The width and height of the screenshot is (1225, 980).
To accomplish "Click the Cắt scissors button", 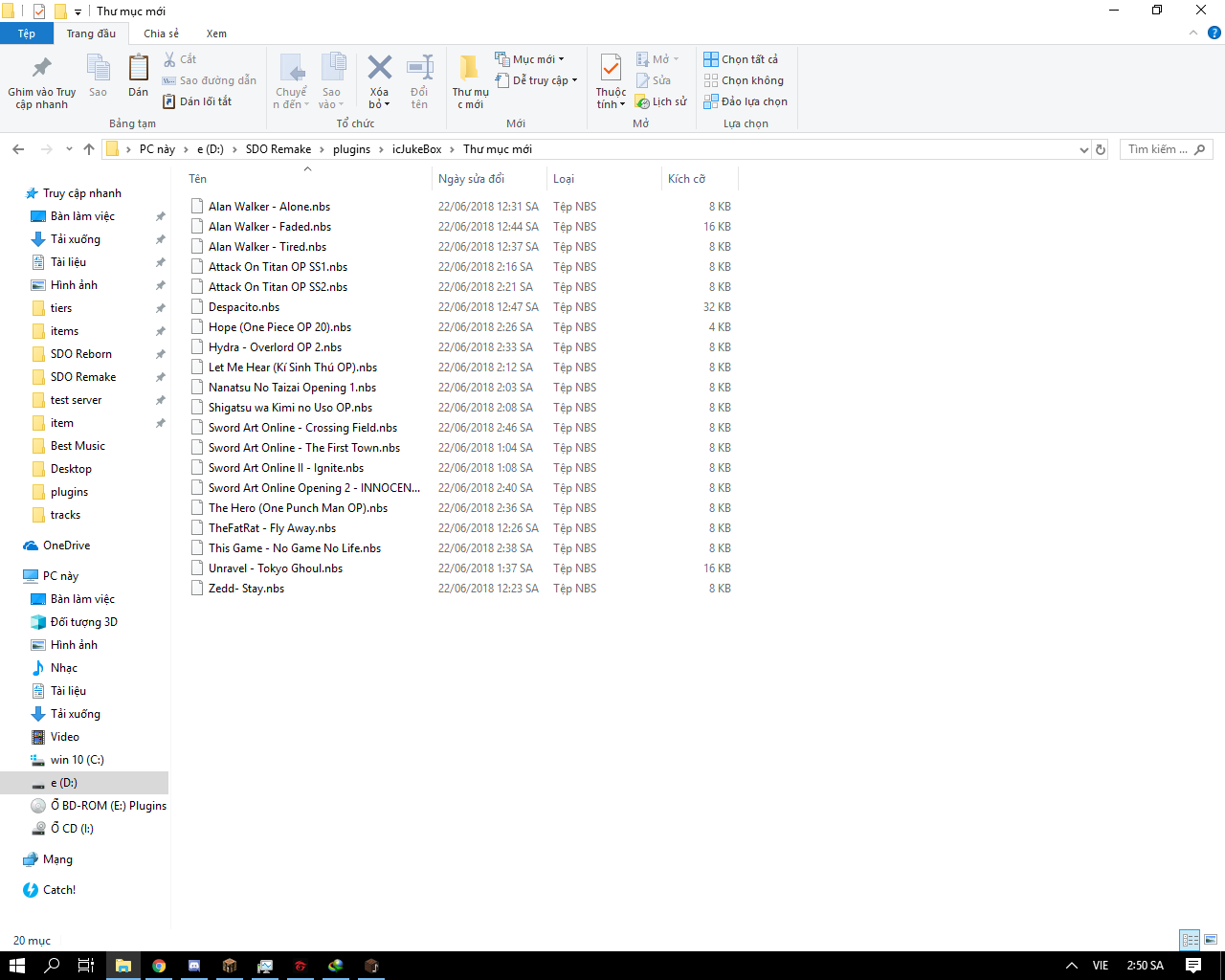I will tap(179, 59).
